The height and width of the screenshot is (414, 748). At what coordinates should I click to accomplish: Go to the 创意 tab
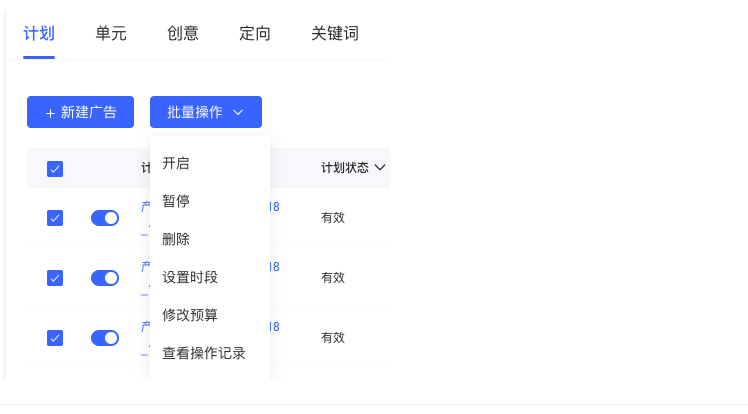pyautogui.click(x=183, y=33)
